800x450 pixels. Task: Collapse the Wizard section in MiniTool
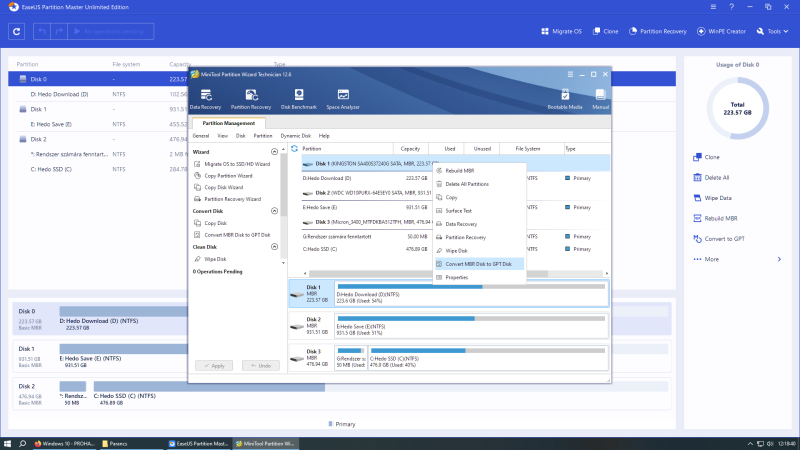tap(274, 152)
